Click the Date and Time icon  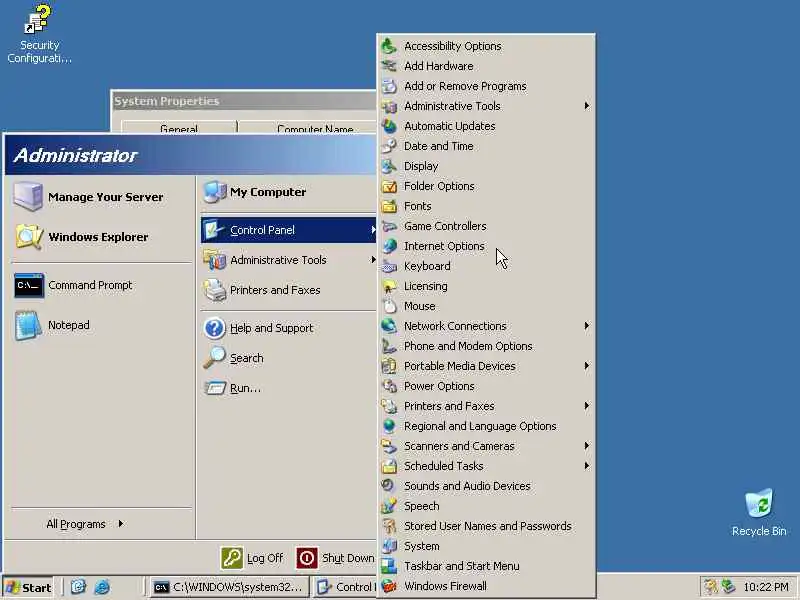pos(389,146)
